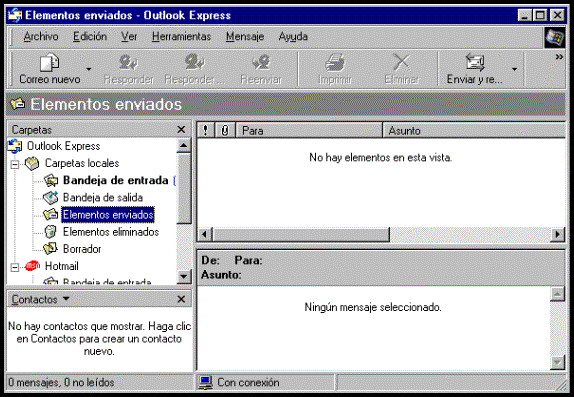The height and width of the screenshot is (397, 574).
Task: Click preview pane scroll down arrow
Action: click(558, 363)
